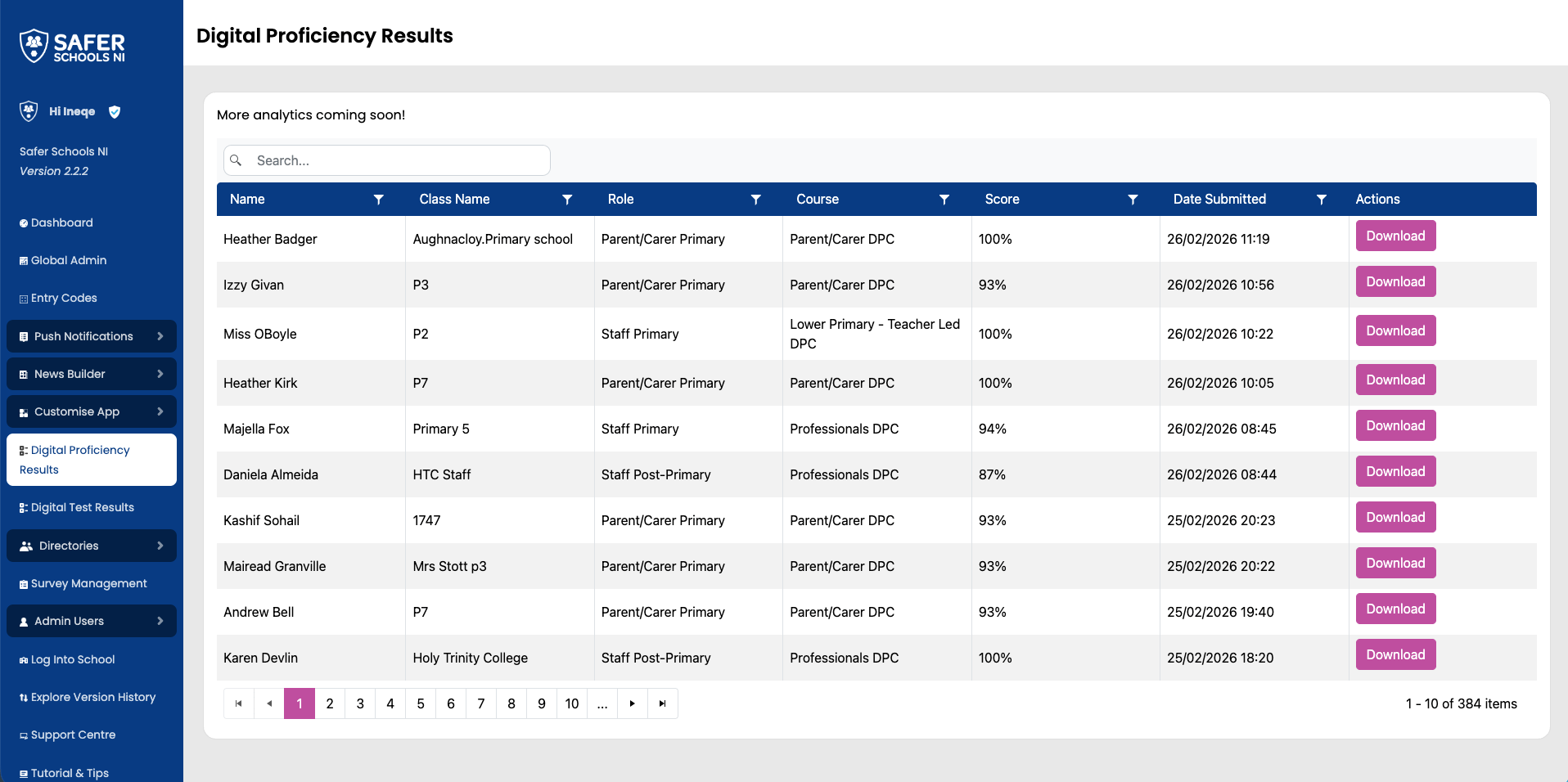Open Digital Test Results page
Image resolution: width=1568 pixels, height=782 pixels.
tap(82, 507)
